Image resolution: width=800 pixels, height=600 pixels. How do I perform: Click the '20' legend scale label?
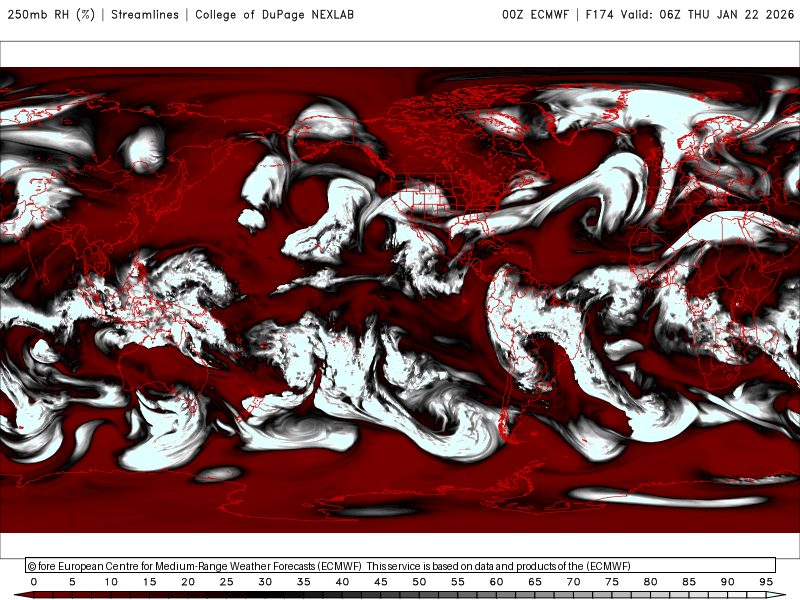(188, 582)
